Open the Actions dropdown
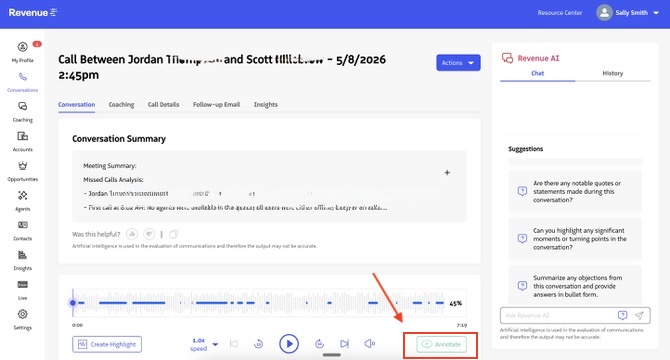The image size is (670, 360). click(458, 63)
